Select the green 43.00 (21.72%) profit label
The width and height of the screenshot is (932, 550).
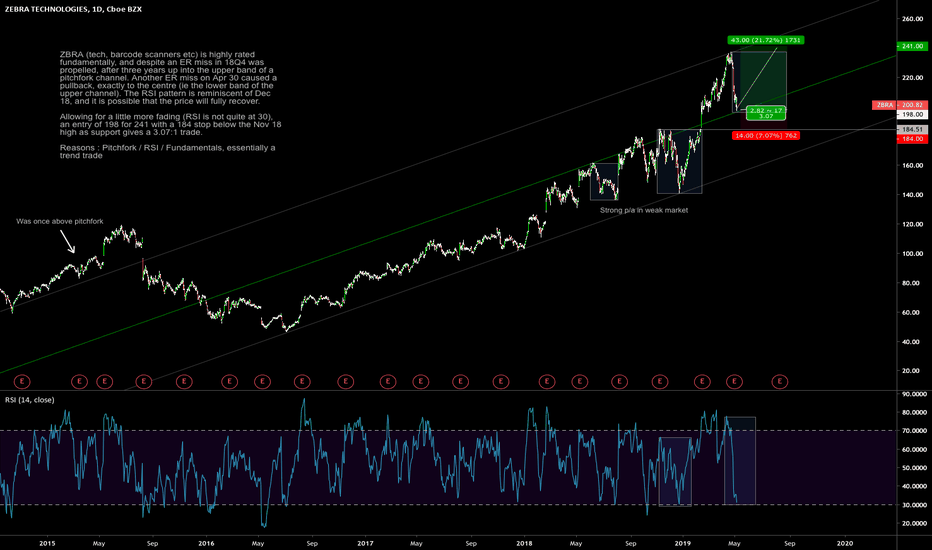766,40
